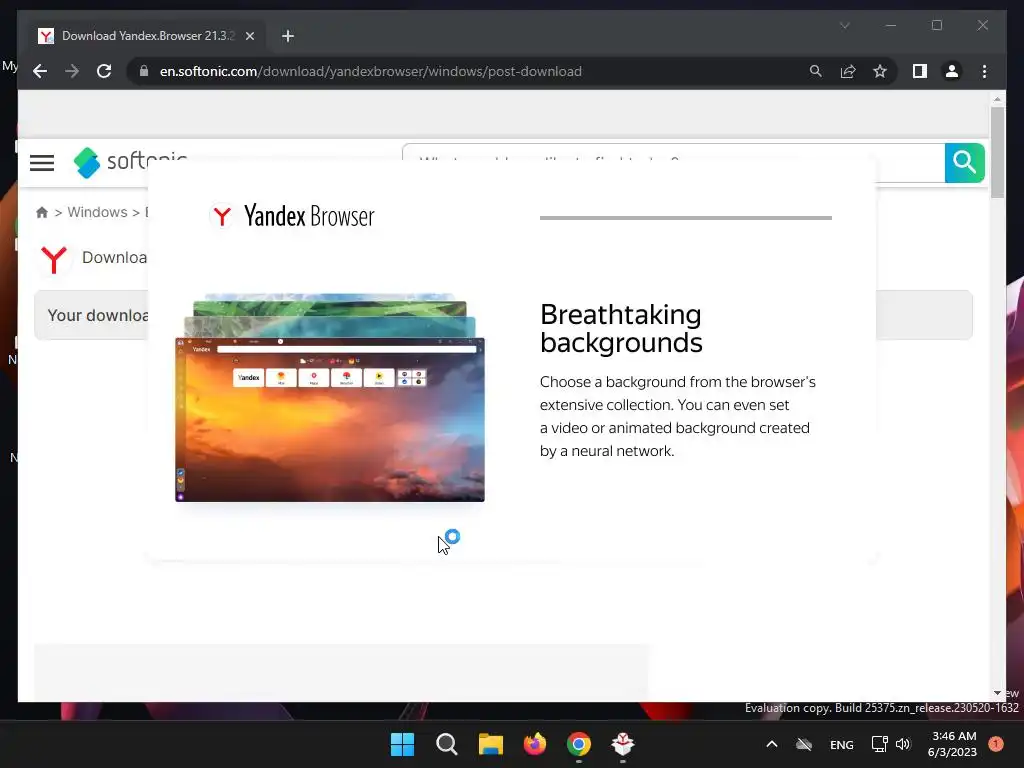Image resolution: width=1024 pixels, height=768 pixels.
Task: Click the Softonic logo
Action: (x=131, y=162)
